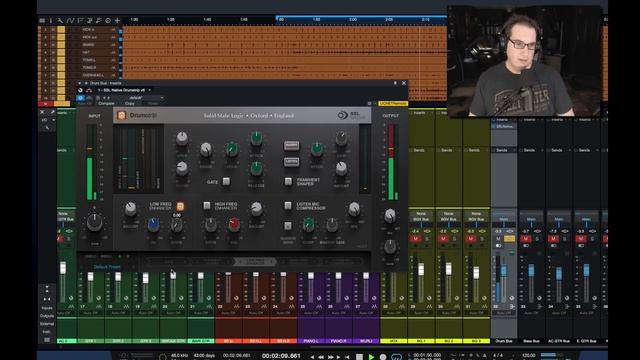
Task: Open the Track List panel icon
Action: (x=42, y=20)
